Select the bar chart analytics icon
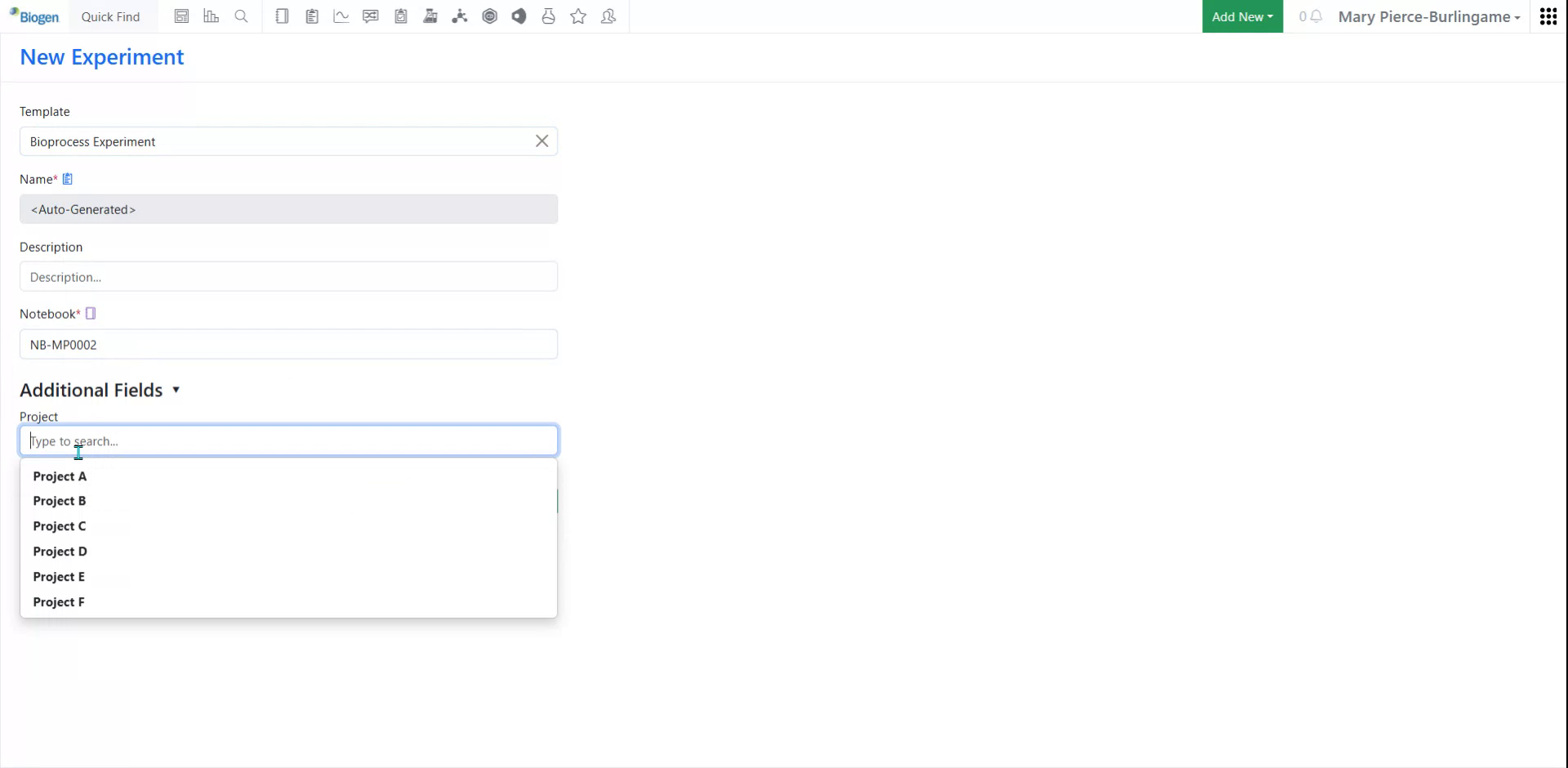Image resolution: width=1568 pixels, height=768 pixels. (x=212, y=16)
